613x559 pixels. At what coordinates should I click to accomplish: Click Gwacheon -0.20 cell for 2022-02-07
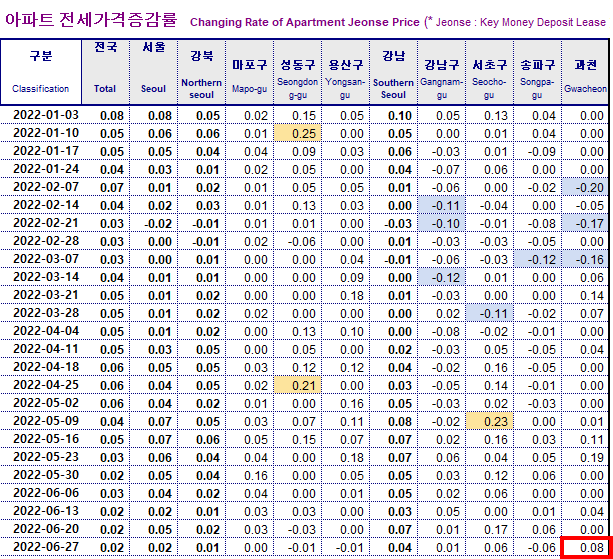pyautogui.click(x=585, y=187)
